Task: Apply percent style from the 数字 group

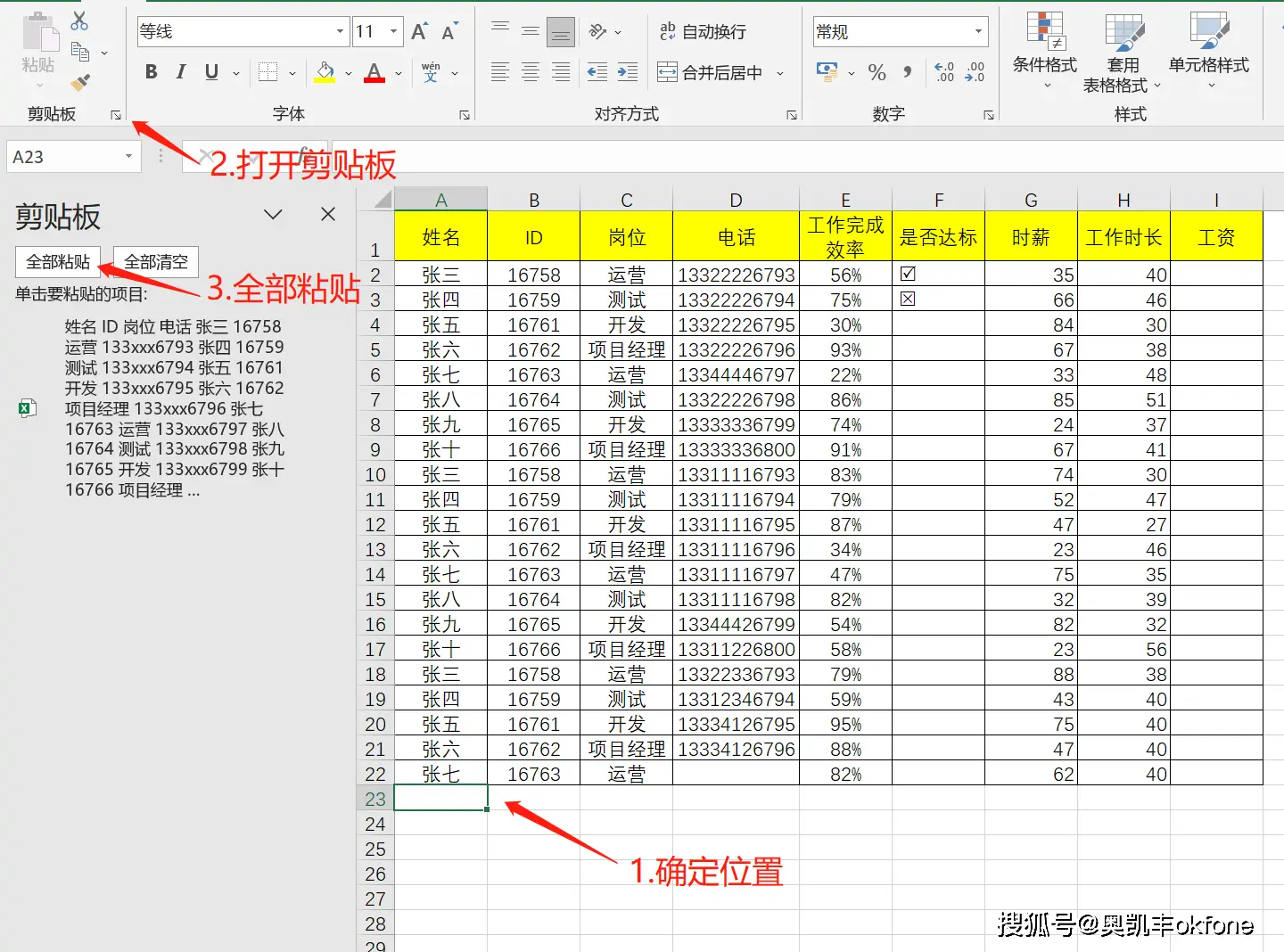Action: coord(877,72)
